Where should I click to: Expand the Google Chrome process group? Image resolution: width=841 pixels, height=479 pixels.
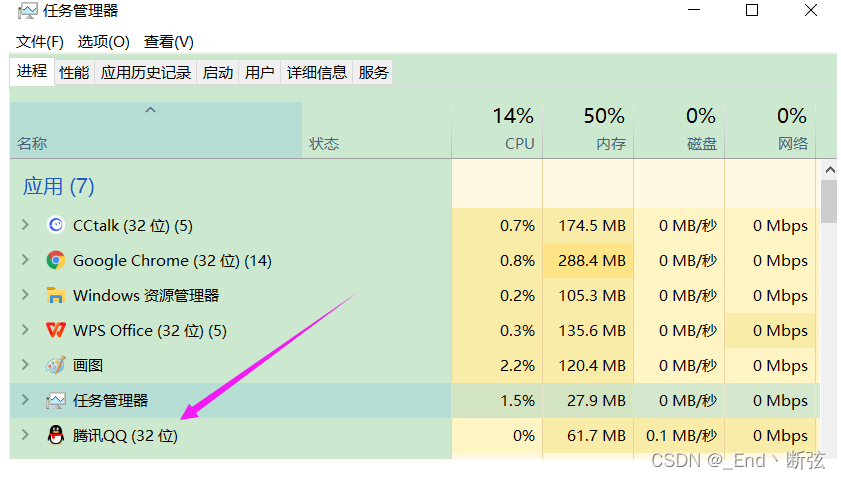point(25,260)
